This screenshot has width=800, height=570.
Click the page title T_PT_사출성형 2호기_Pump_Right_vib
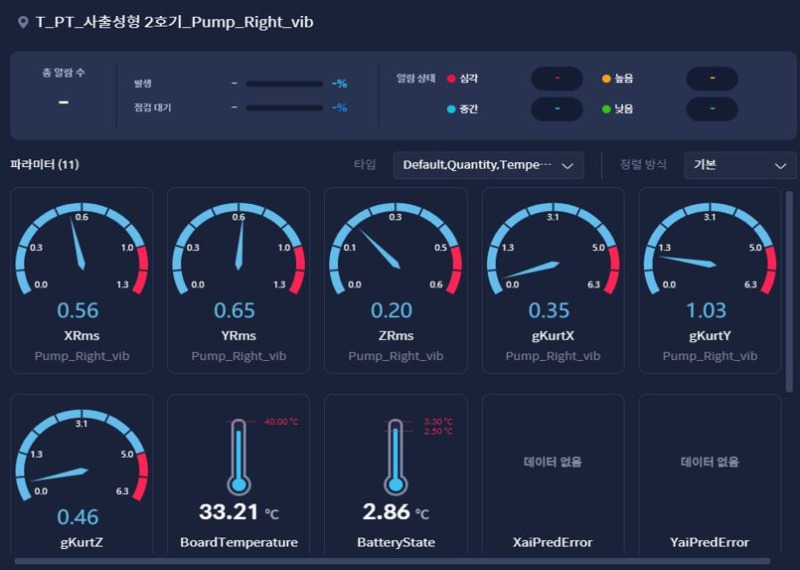pos(174,22)
